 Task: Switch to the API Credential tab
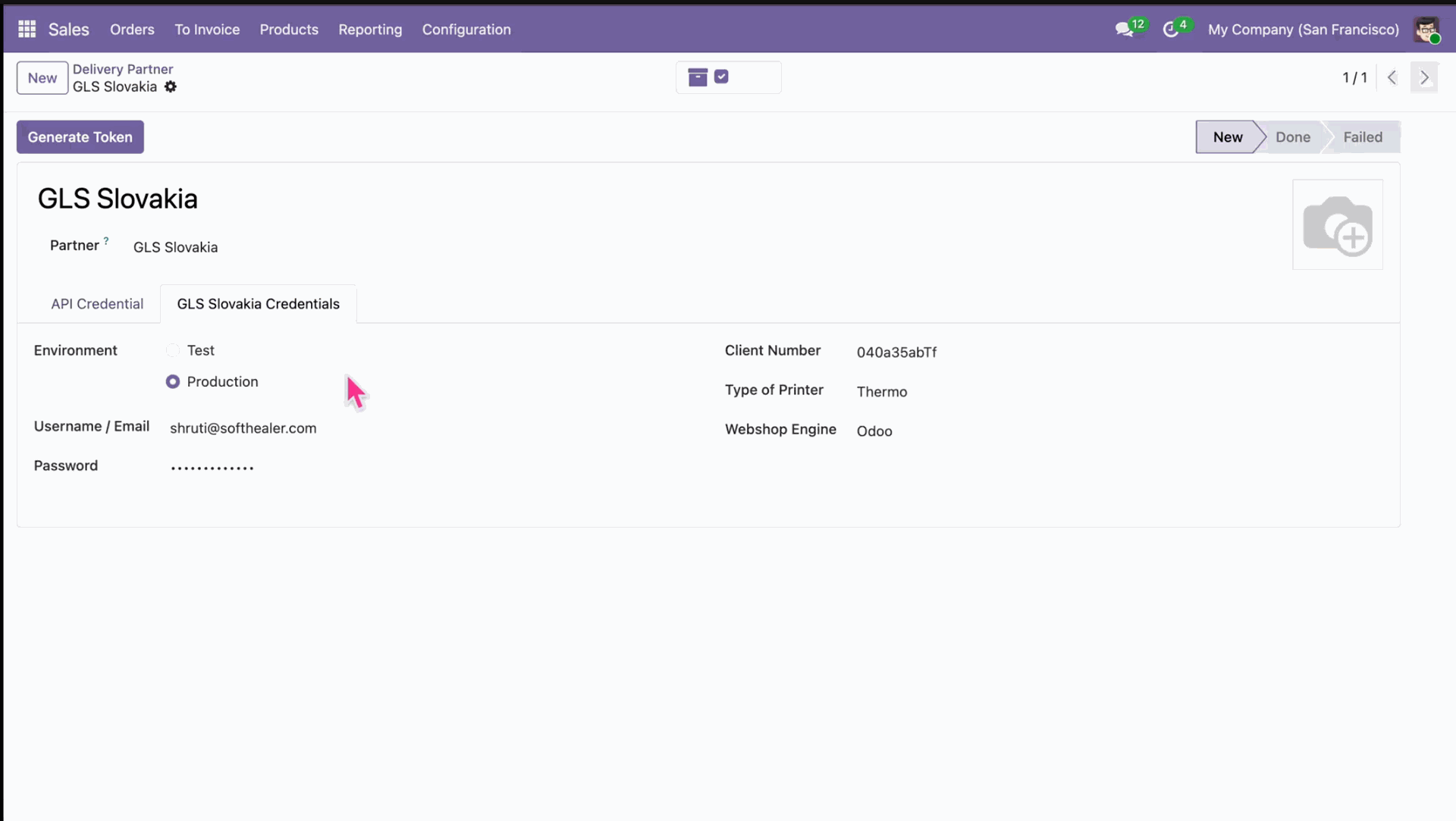(97, 304)
